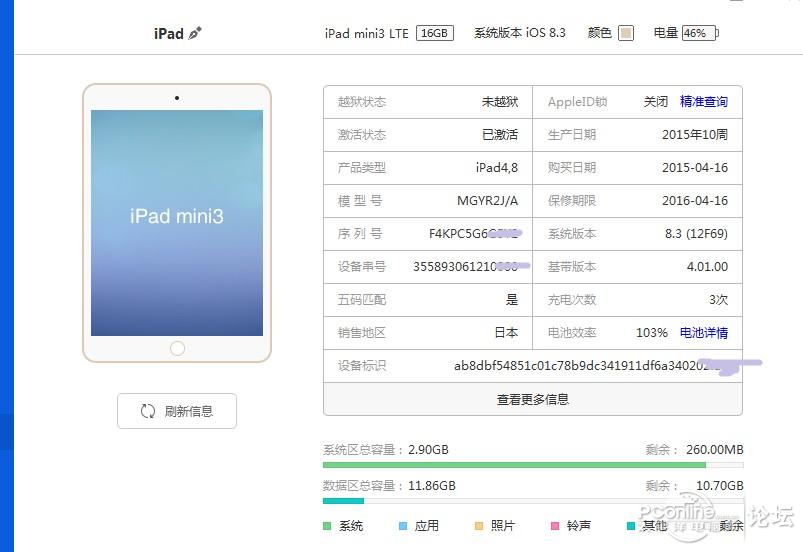803x552 pixels.
Task: Select the model number MGYR2J/A
Action: point(487,201)
